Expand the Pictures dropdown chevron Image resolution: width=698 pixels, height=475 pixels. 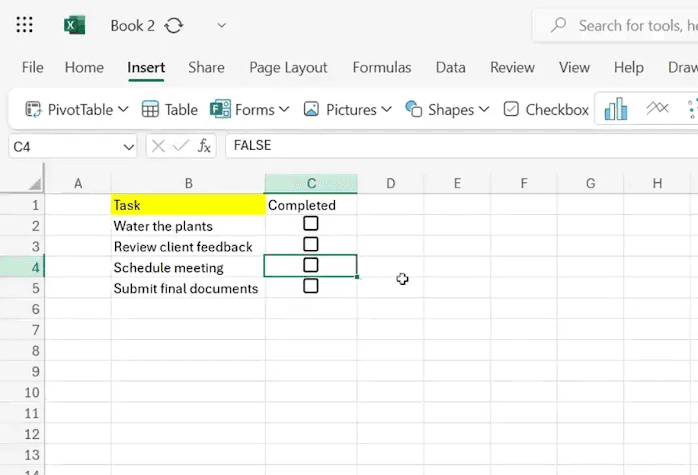pyautogui.click(x=386, y=109)
